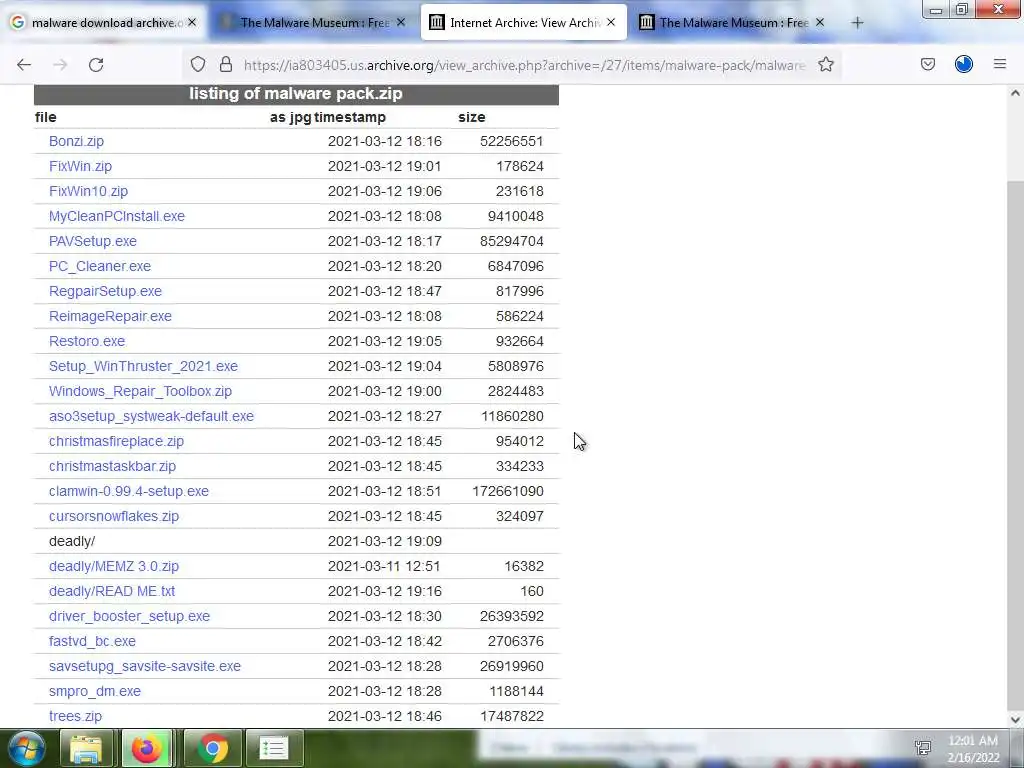Viewport: 1024px width, 768px height.
Task: Close the Google malware download tab
Action: 192,22
